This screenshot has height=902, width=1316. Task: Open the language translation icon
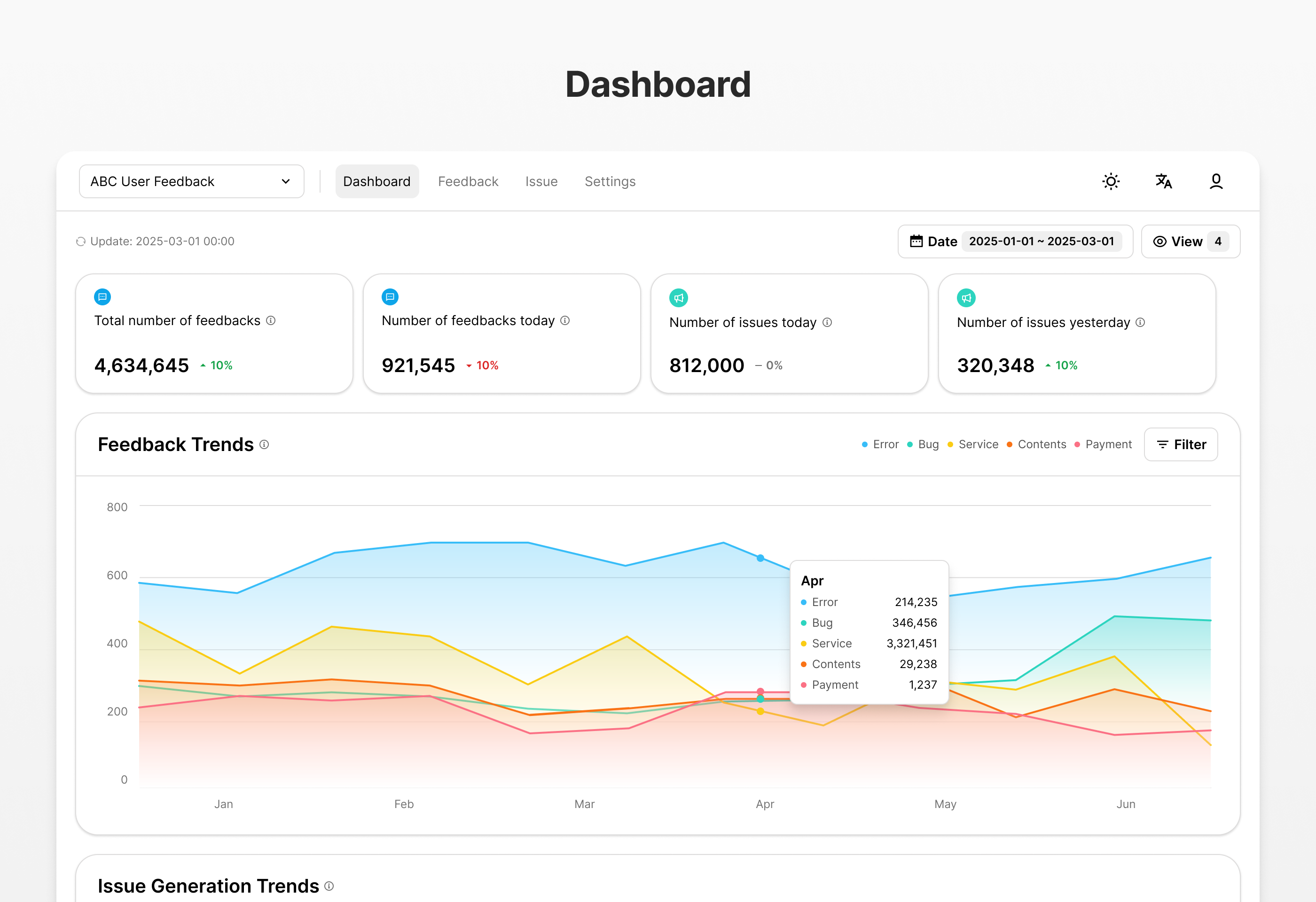tap(1163, 181)
